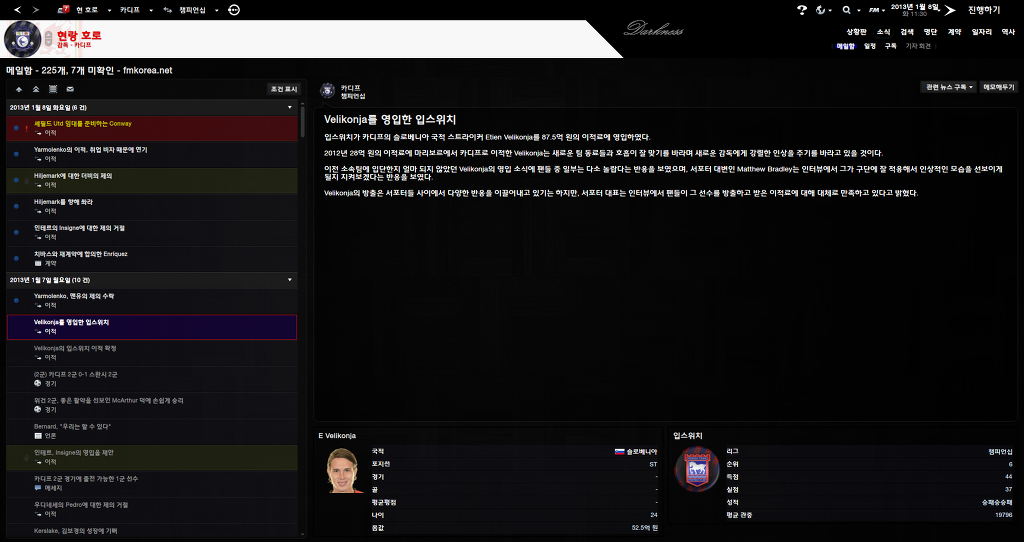Open the 역사 menu
The width and height of the screenshot is (1024, 542).
click(x=1008, y=31)
